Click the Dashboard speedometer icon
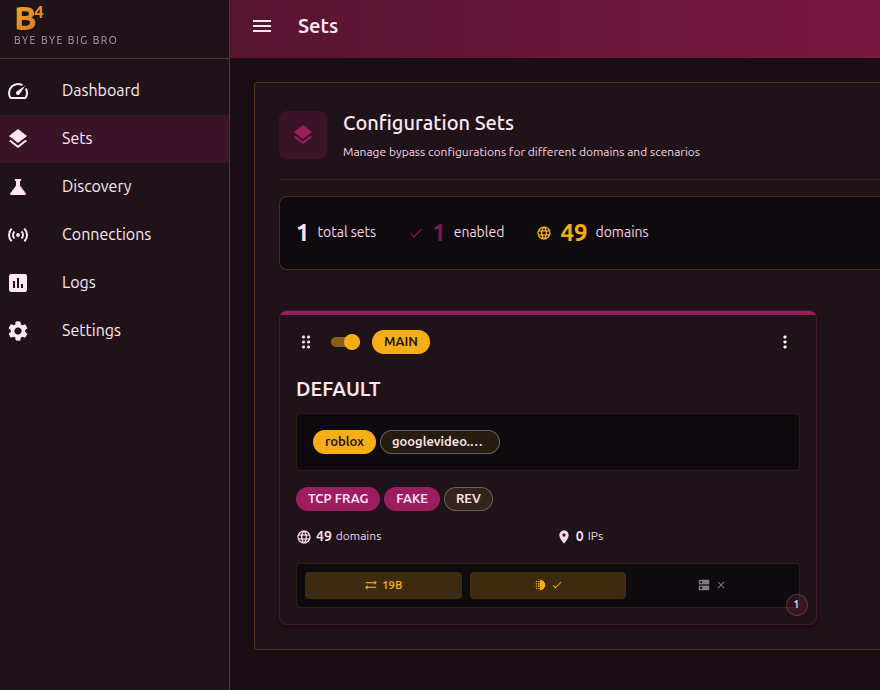 [18, 91]
